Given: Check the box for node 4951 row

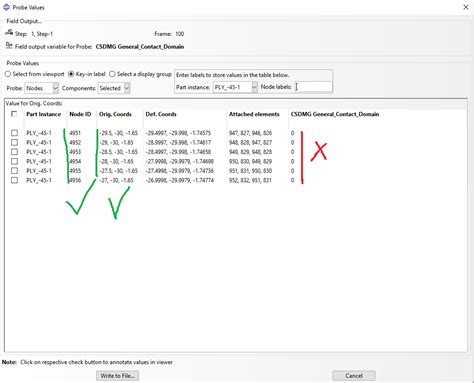Looking at the screenshot, I should 14,133.
